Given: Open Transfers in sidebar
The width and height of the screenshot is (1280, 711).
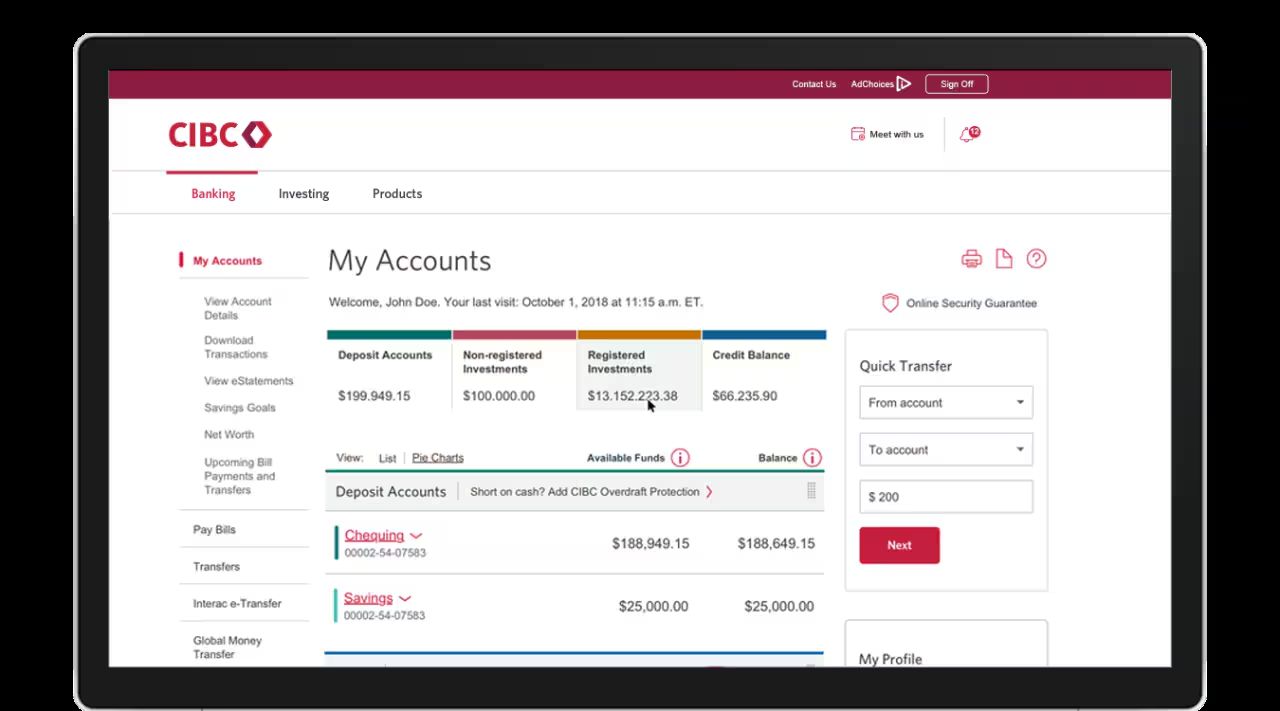Looking at the screenshot, I should [216, 567].
